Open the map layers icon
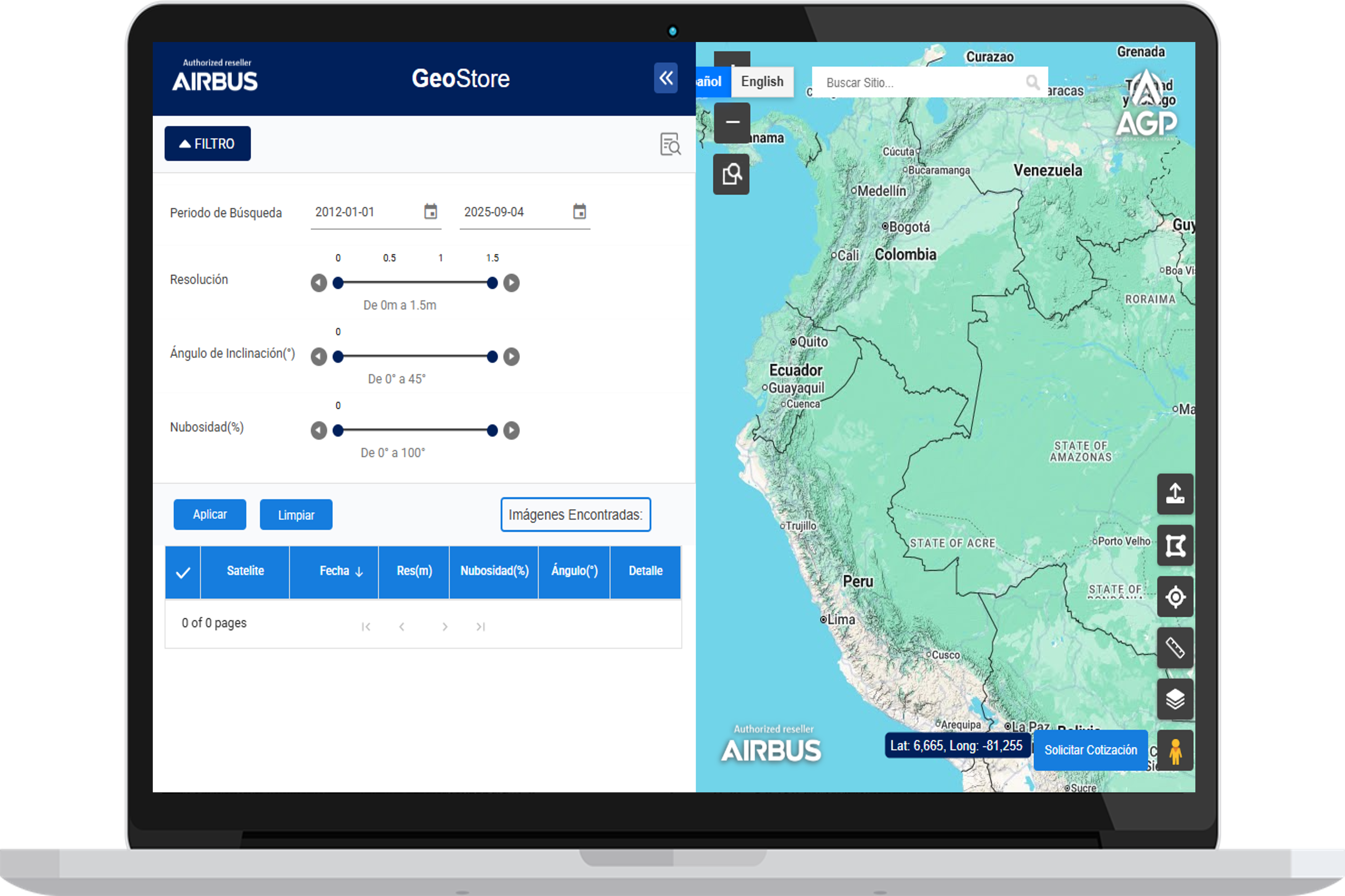The image size is (1345, 896). pos(1175,699)
